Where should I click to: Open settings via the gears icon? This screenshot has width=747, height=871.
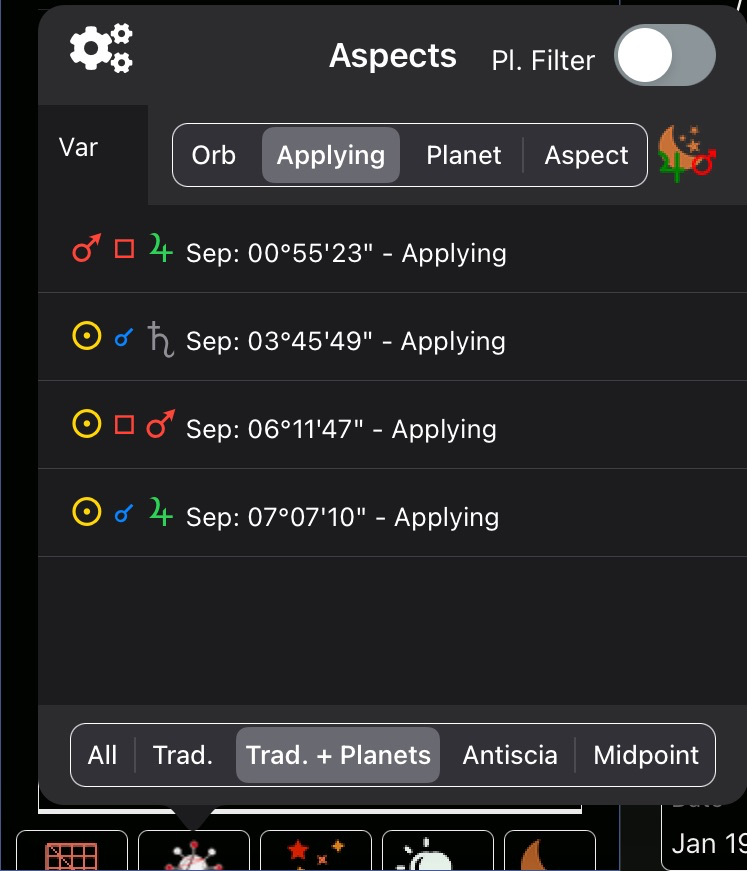coord(101,49)
